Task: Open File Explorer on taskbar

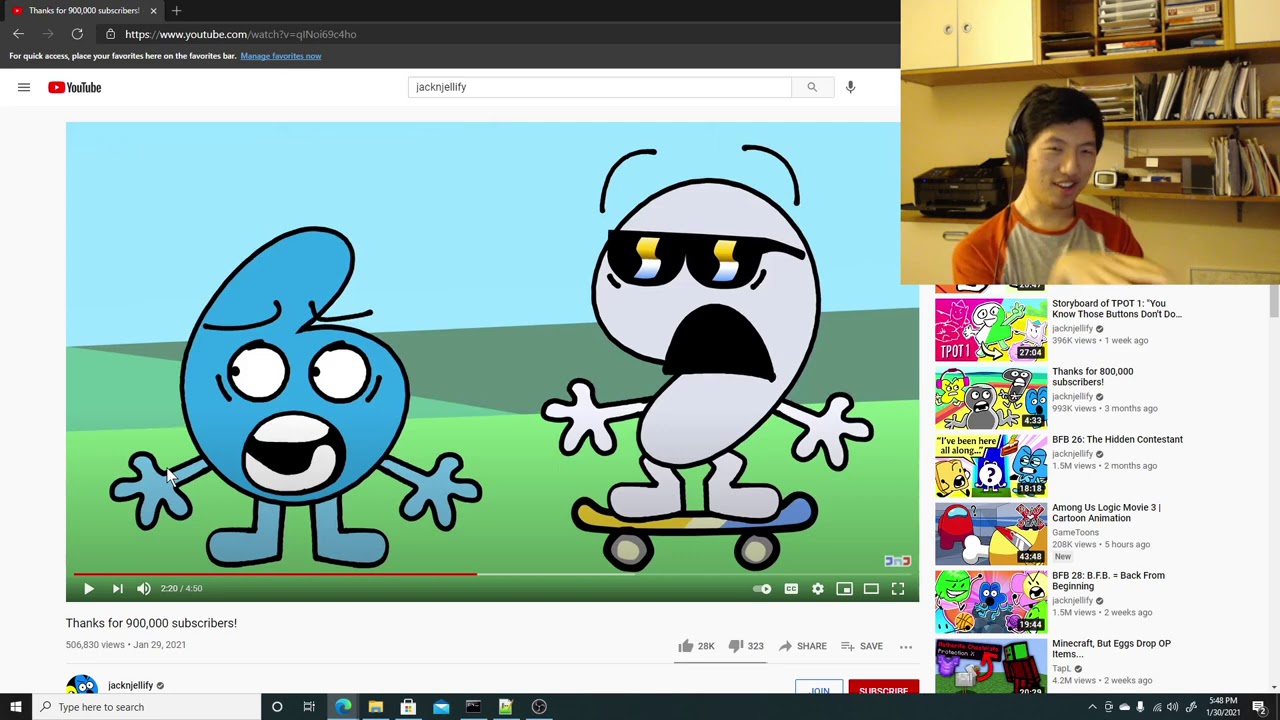Action: [375, 707]
